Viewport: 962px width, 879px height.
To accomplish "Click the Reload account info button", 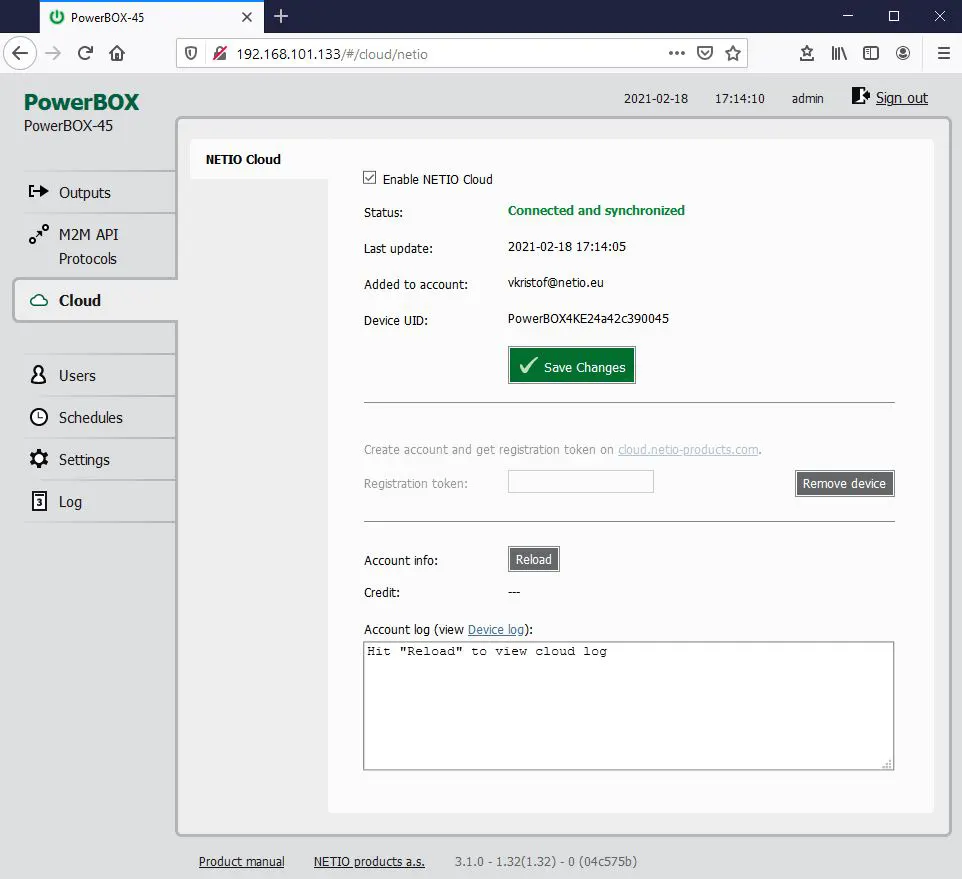I will (533, 559).
